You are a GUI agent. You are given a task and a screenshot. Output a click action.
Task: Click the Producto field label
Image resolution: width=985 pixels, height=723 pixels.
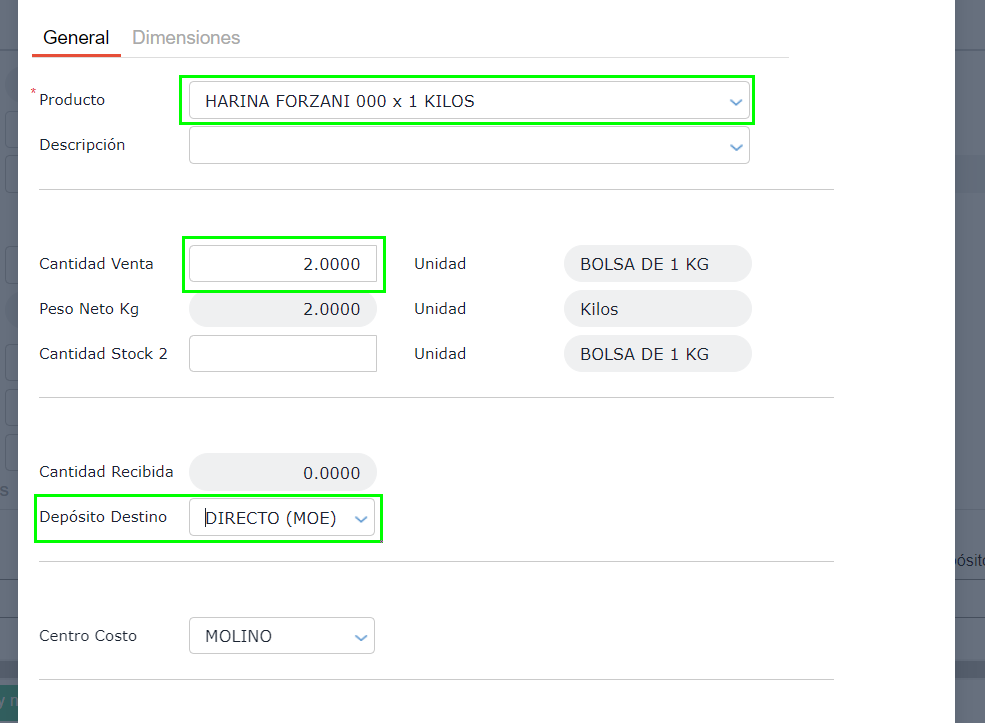[72, 100]
